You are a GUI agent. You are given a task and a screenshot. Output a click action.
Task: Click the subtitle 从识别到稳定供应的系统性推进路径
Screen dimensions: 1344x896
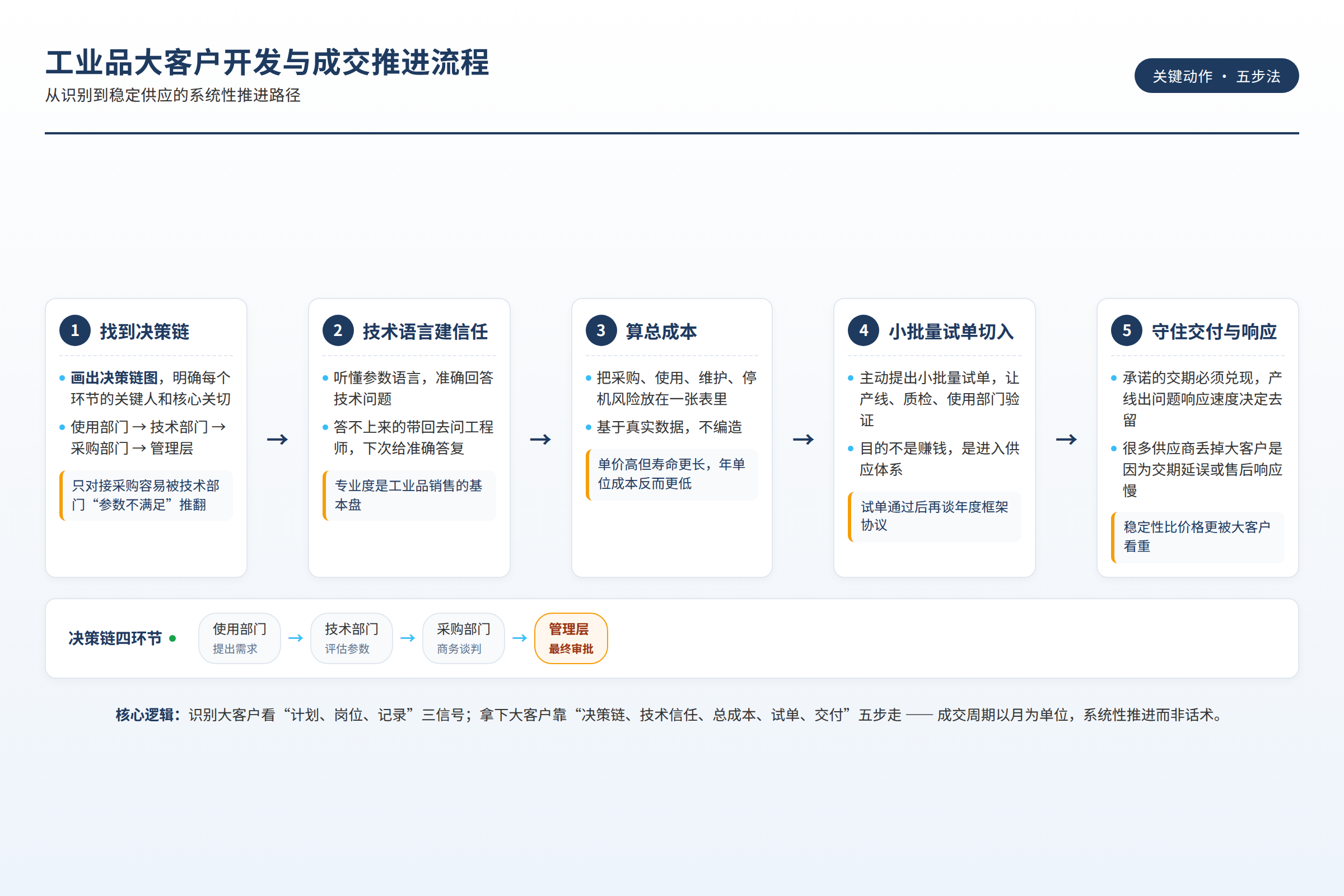[173, 95]
